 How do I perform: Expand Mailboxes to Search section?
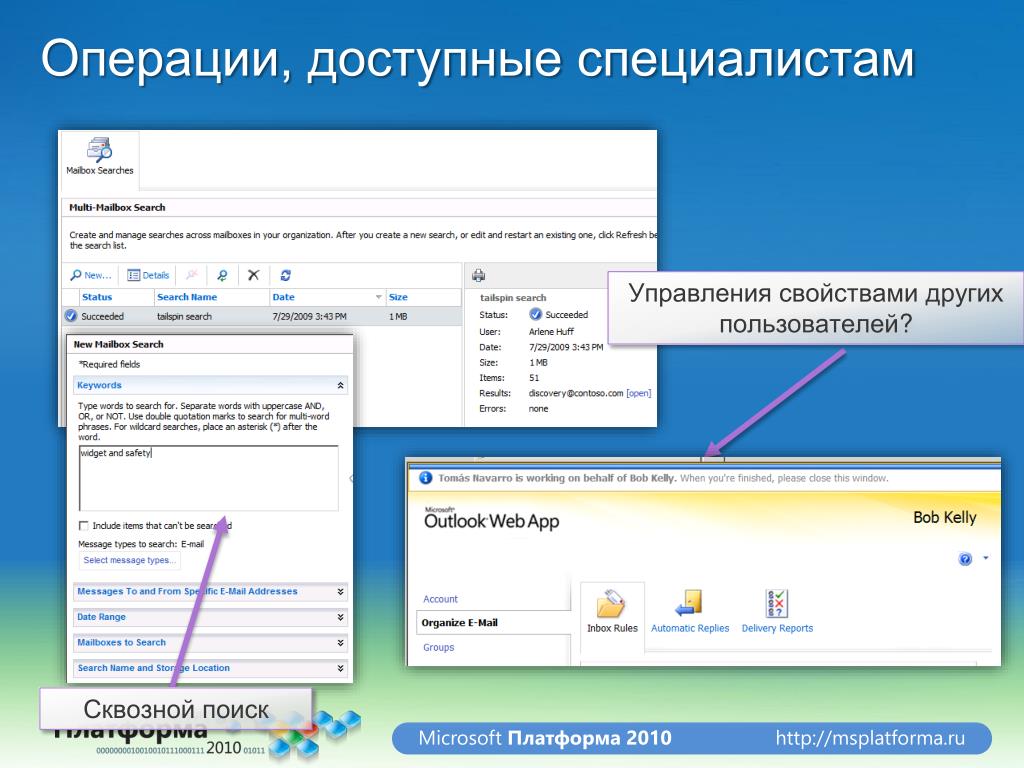click(x=210, y=643)
